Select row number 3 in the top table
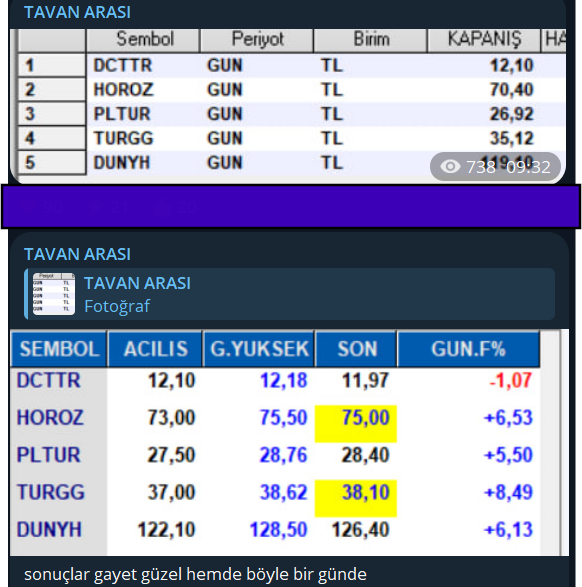The width and height of the screenshot is (582, 587). coord(52,114)
